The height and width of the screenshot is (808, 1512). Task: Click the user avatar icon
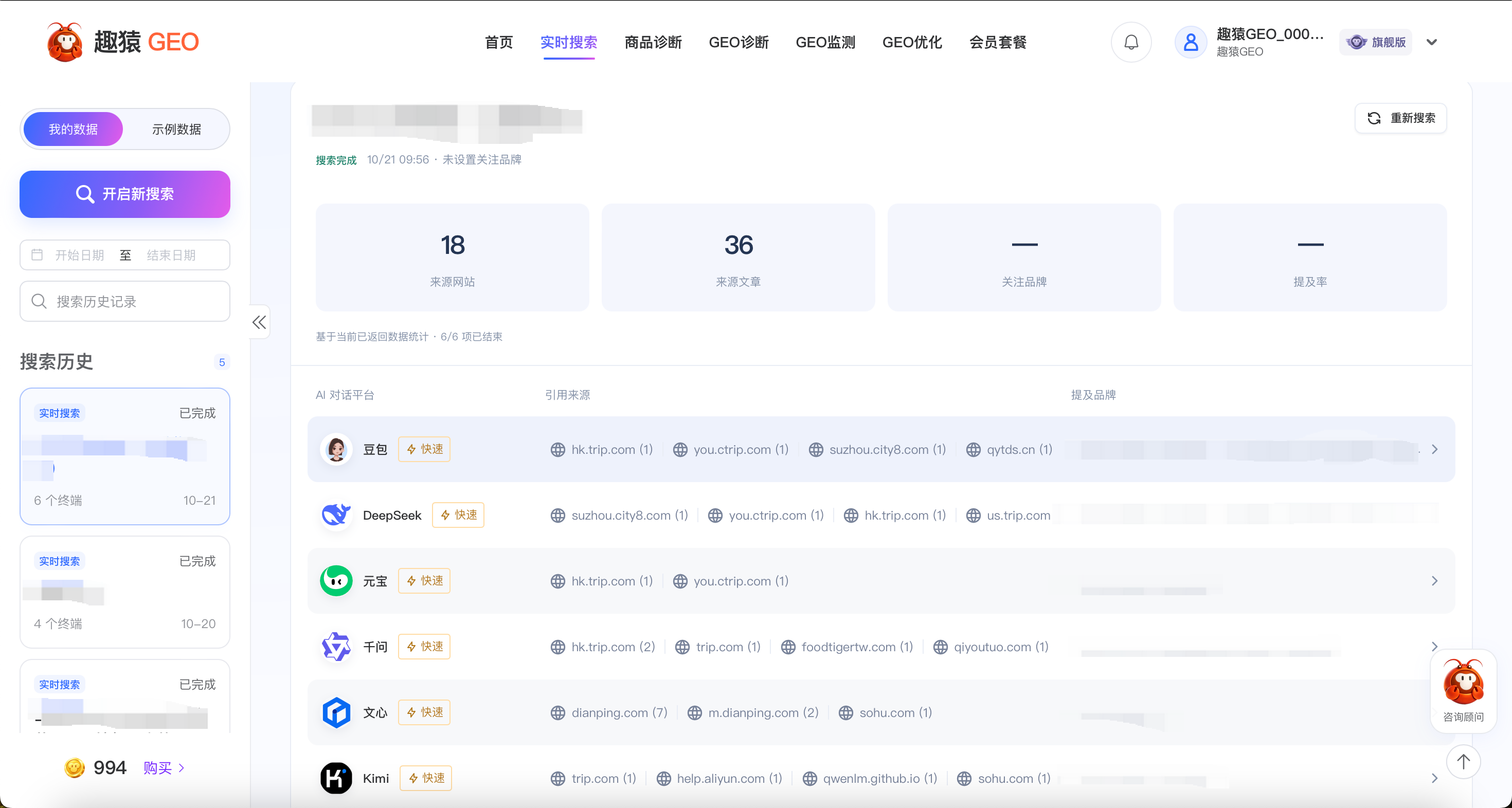tap(1191, 42)
